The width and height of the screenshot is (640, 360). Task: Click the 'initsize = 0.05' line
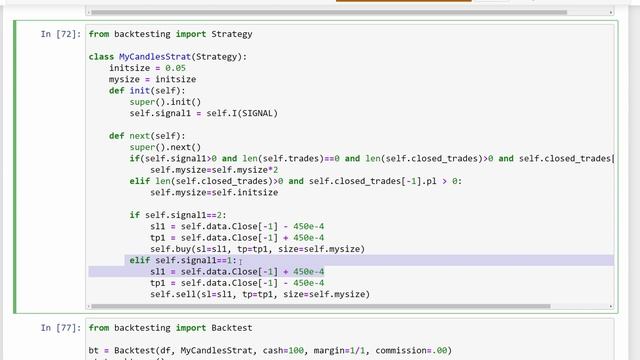click(147, 68)
